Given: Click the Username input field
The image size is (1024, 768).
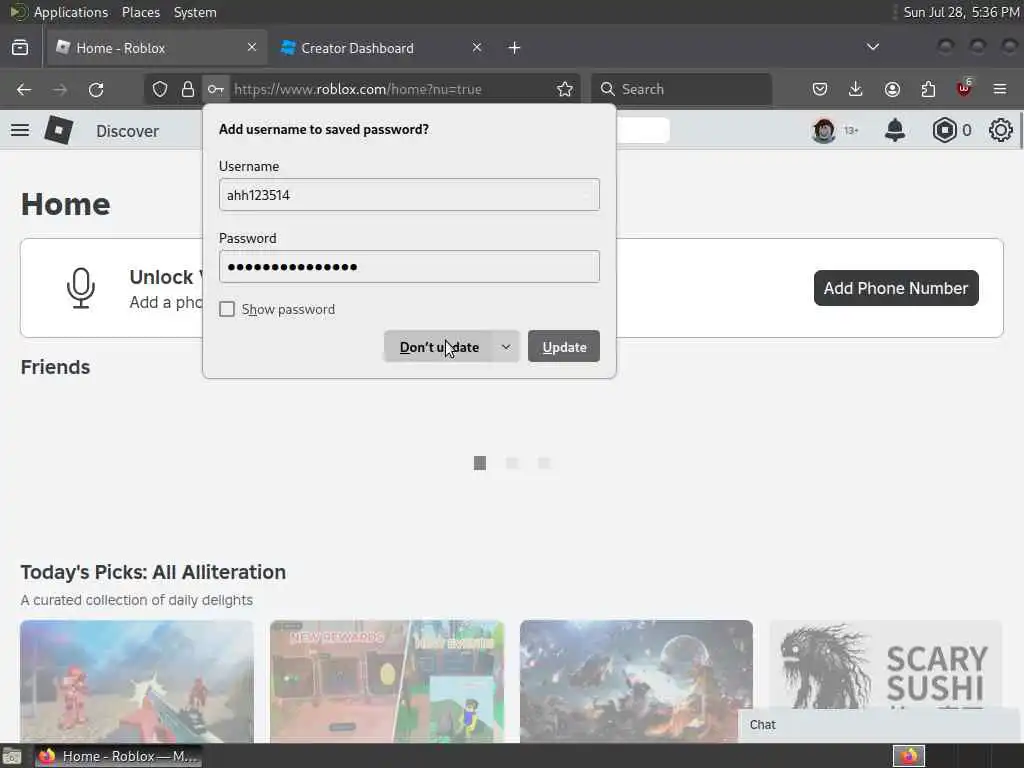Looking at the screenshot, I should (x=409, y=195).
